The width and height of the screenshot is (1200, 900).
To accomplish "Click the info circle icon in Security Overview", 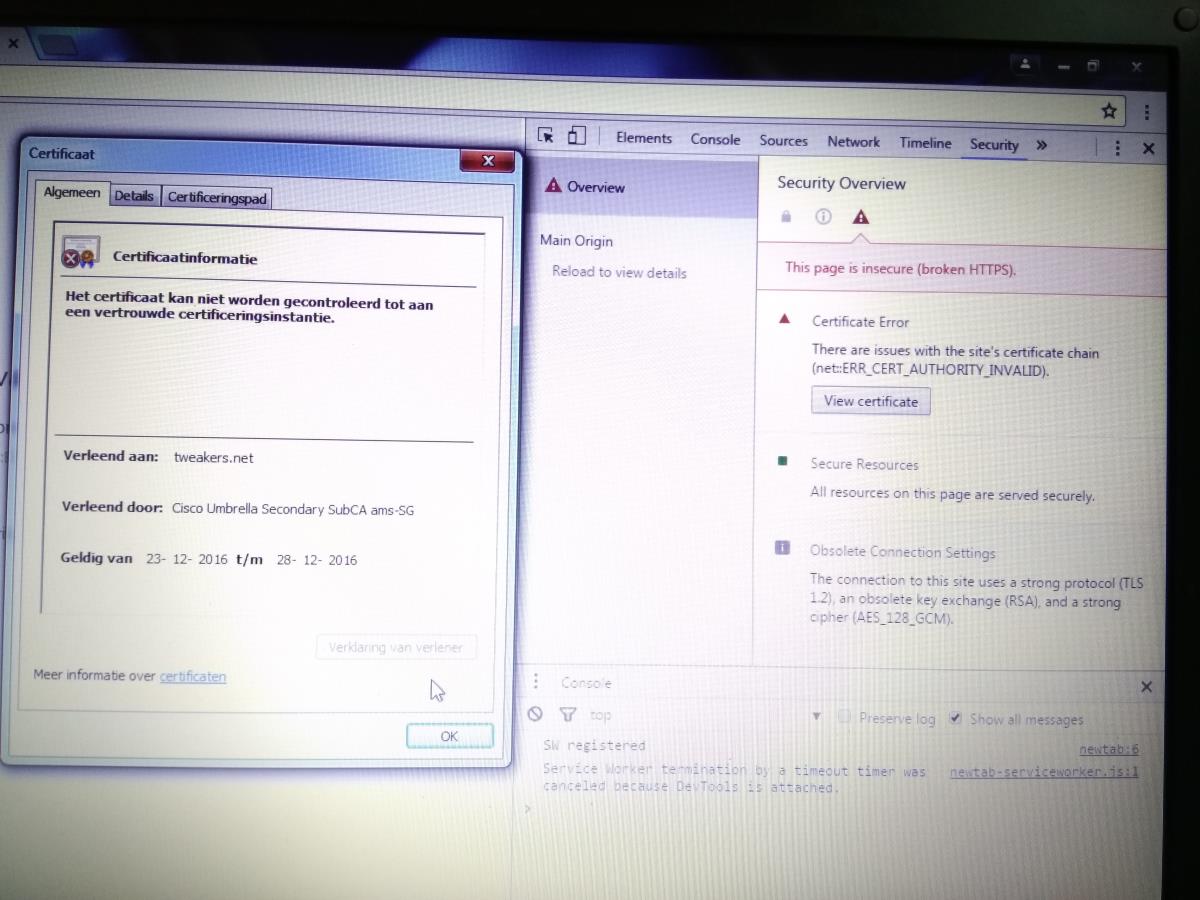I will pyautogui.click(x=823, y=216).
